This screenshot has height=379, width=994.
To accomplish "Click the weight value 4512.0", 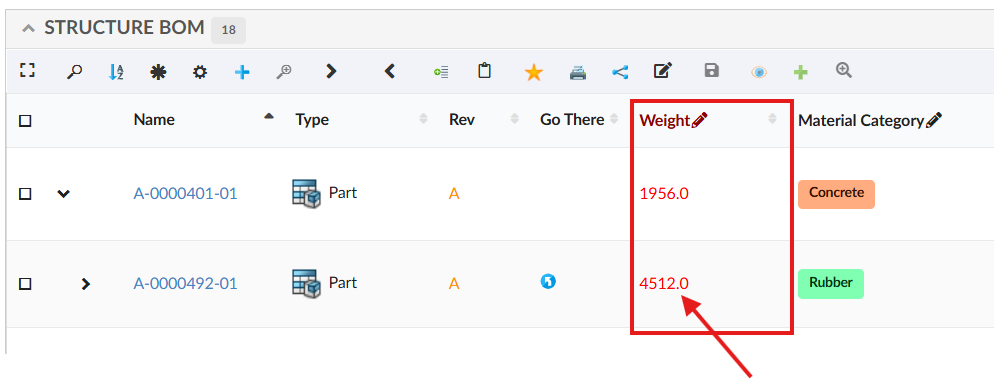I will [x=664, y=283].
